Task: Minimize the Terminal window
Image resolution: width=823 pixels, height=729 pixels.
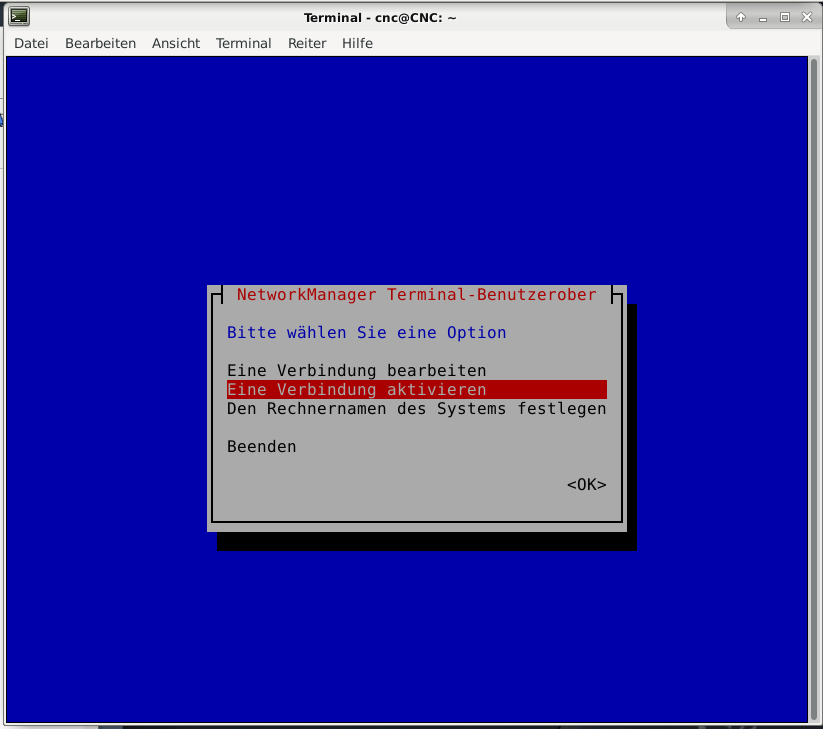Action: pyautogui.click(x=763, y=18)
